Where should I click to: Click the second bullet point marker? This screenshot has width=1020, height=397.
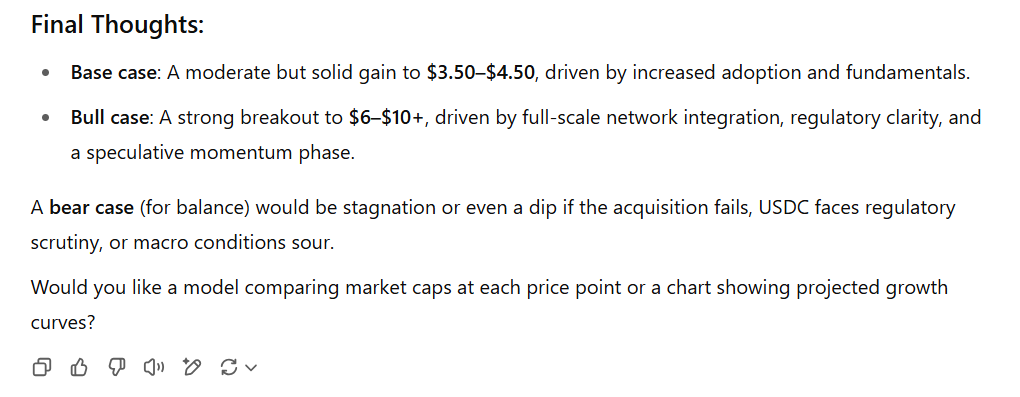(45, 119)
